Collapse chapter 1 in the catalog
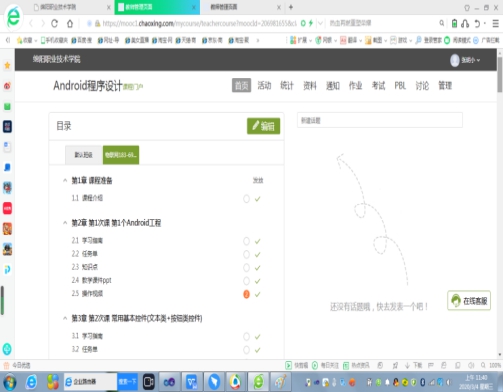Viewport: 503px width, 392px height. pyautogui.click(x=65, y=180)
